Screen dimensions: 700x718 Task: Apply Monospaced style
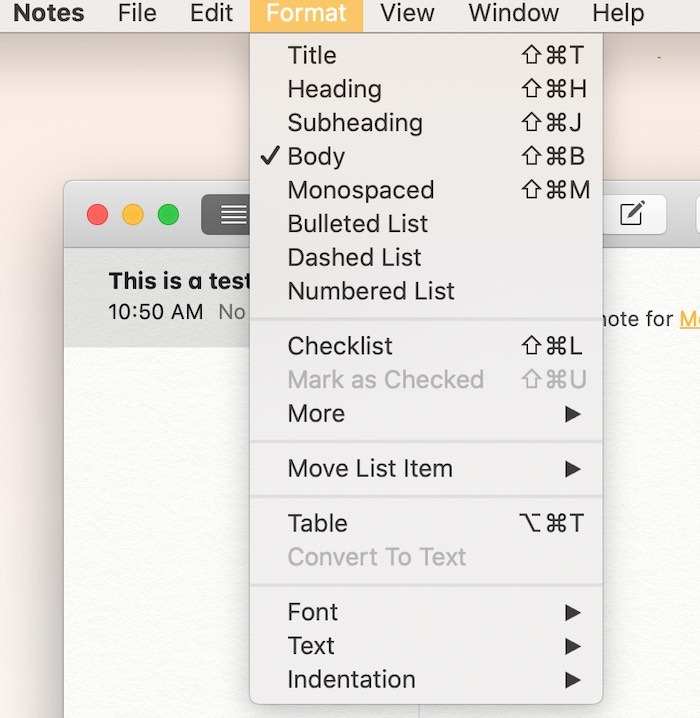[426, 190]
